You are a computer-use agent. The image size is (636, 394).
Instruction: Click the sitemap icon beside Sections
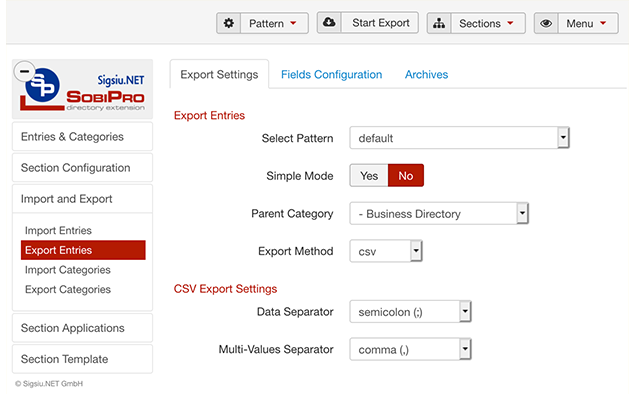439,23
